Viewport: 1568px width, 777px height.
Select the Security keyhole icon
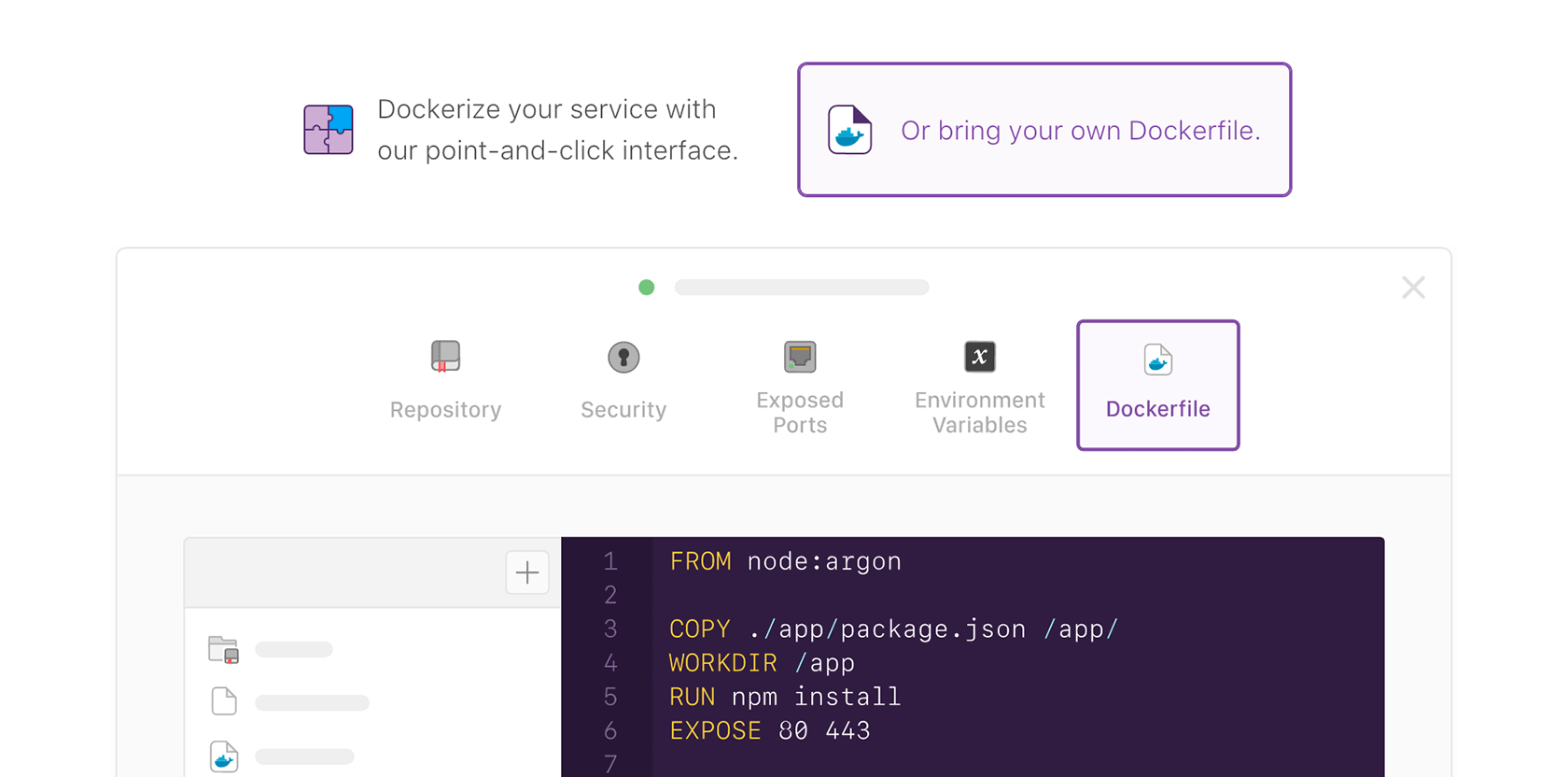click(623, 357)
